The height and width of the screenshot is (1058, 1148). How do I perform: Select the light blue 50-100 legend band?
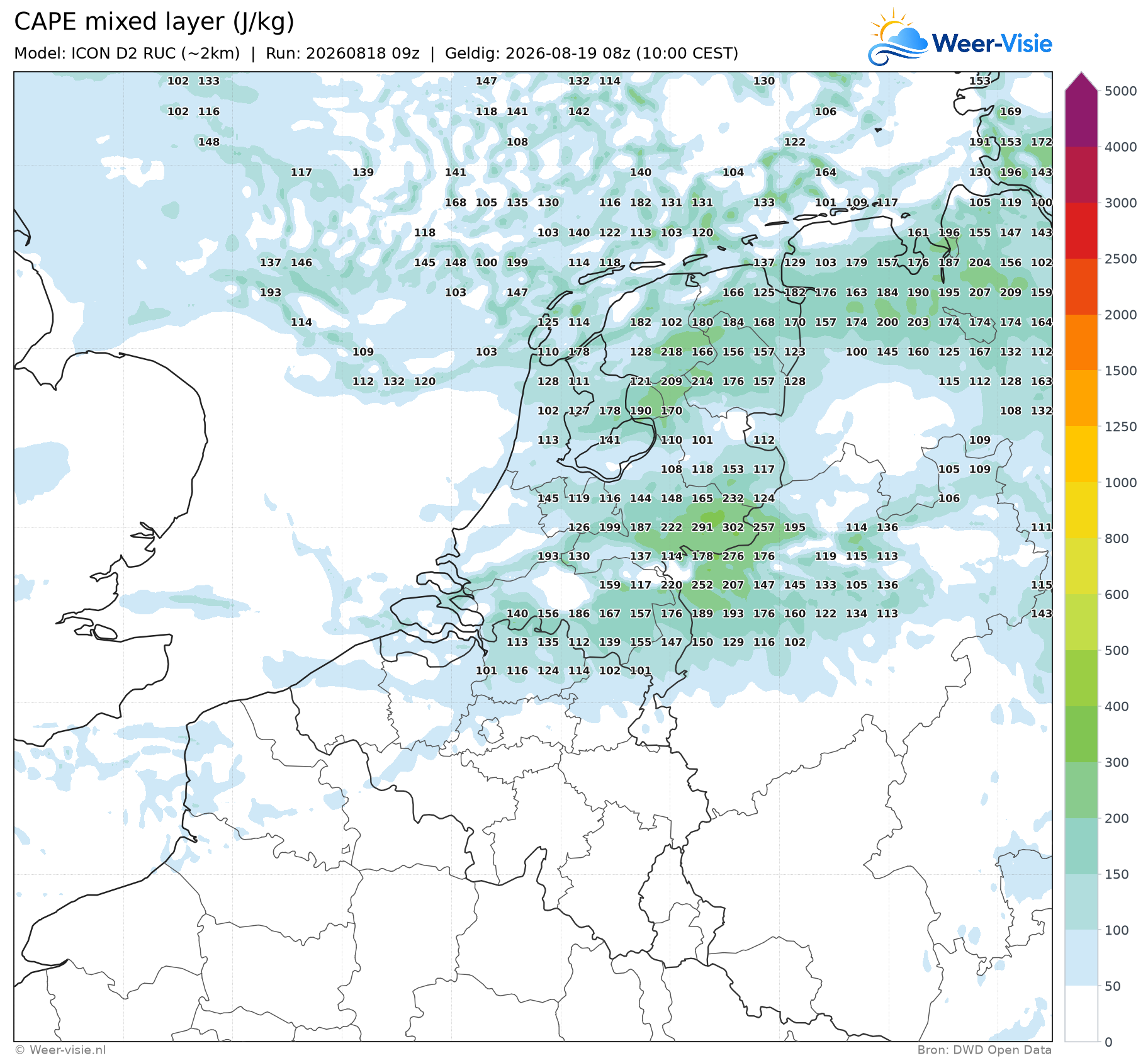(1081, 958)
